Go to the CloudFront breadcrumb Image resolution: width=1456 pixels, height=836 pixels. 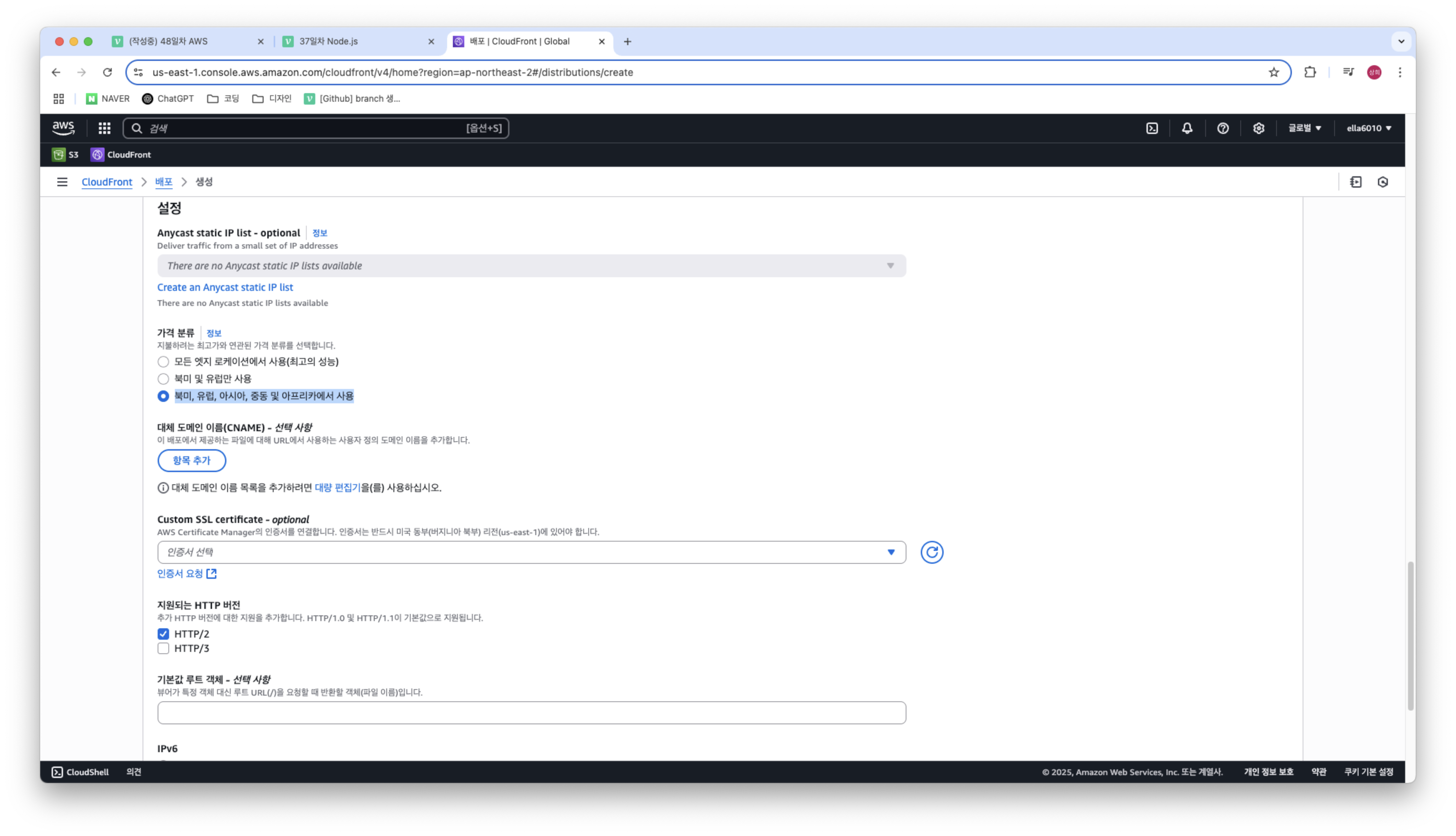pyautogui.click(x=107, y=182)
